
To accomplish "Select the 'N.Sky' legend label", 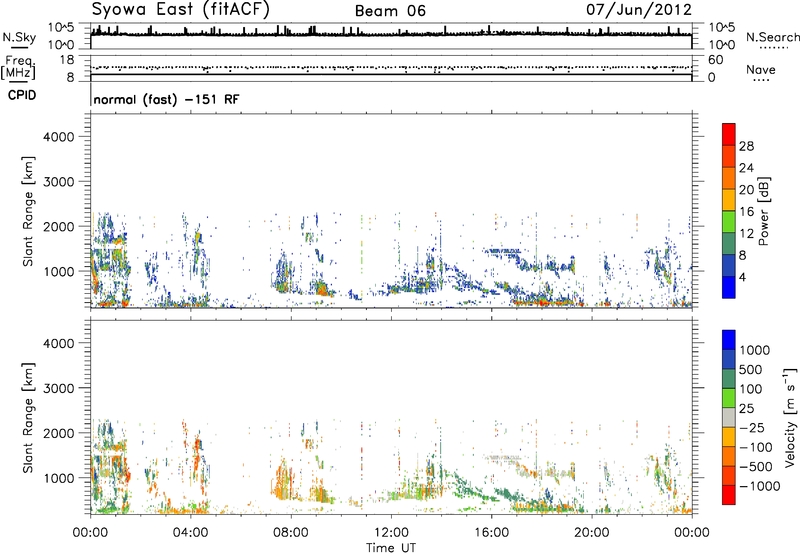I will click(x=19, y=37).
